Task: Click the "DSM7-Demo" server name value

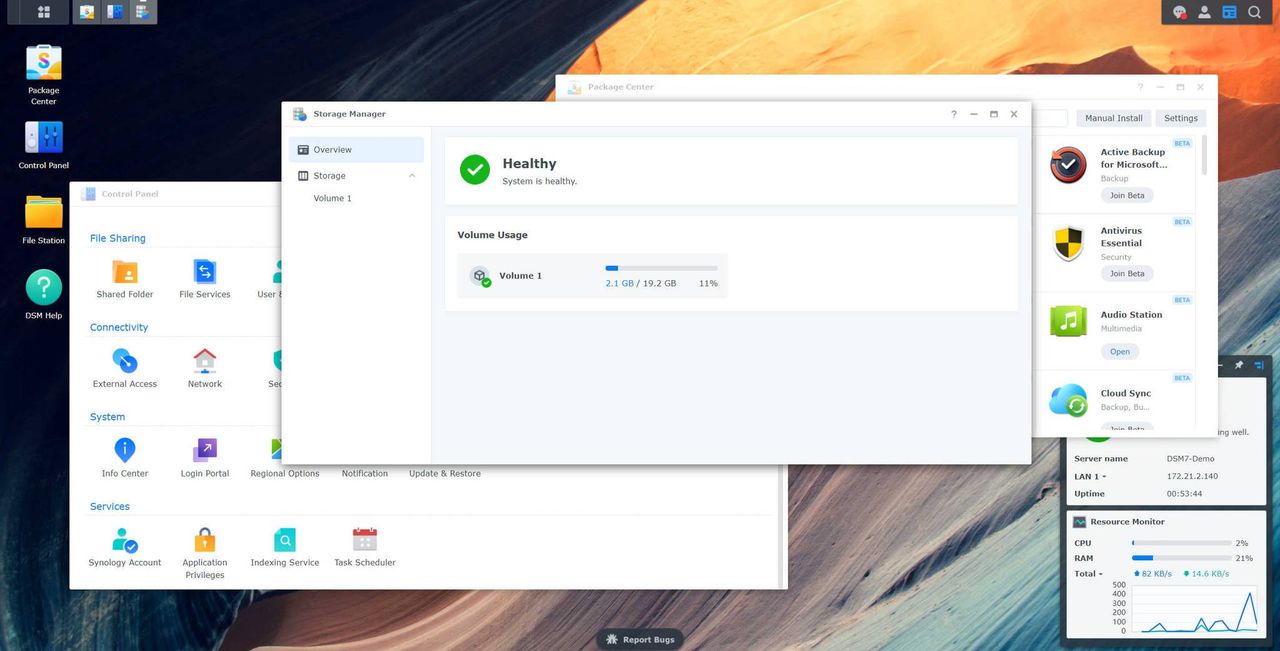Action: click(1191, 459)
